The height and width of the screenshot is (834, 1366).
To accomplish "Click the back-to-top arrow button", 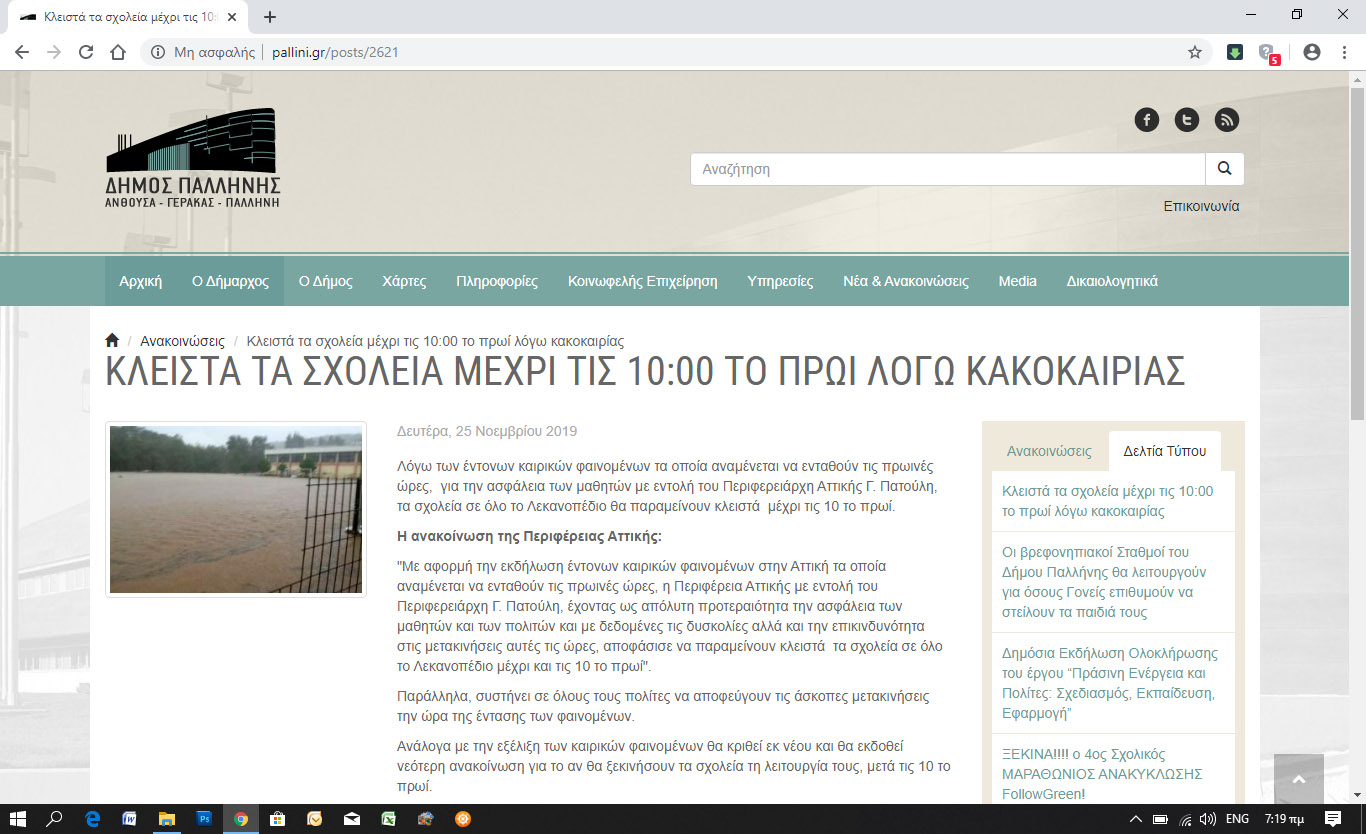I will (1299, 779).
